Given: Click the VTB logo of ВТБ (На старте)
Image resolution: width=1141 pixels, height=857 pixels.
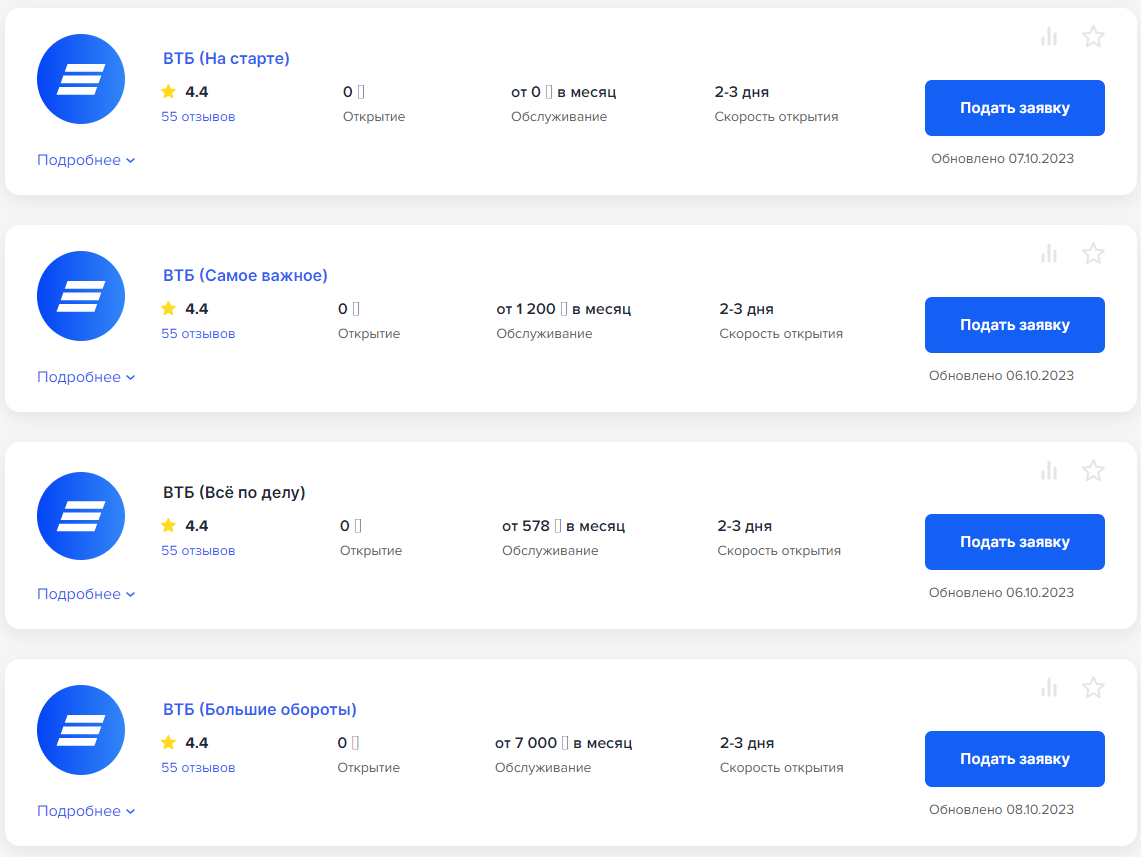Looking at the screenshot, I should [81, 79].
